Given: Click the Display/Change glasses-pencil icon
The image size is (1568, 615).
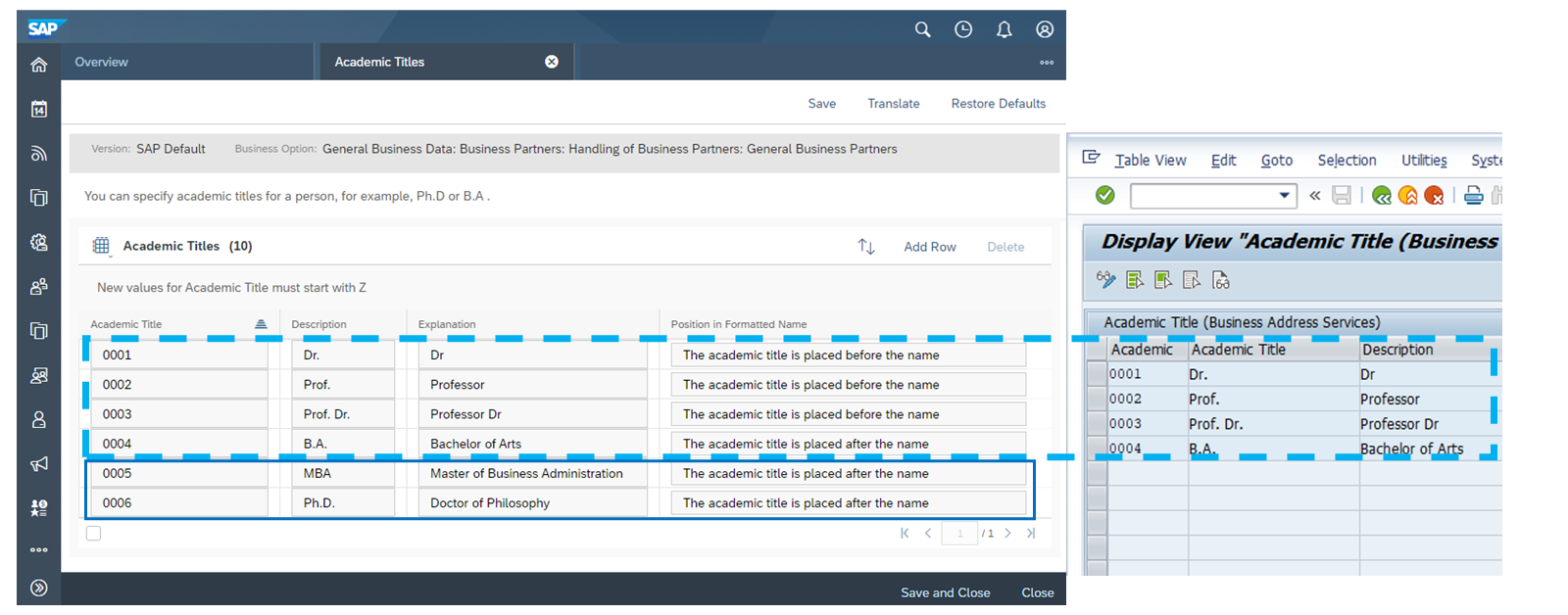Looking at the screenshot, I should [1105, 280].
